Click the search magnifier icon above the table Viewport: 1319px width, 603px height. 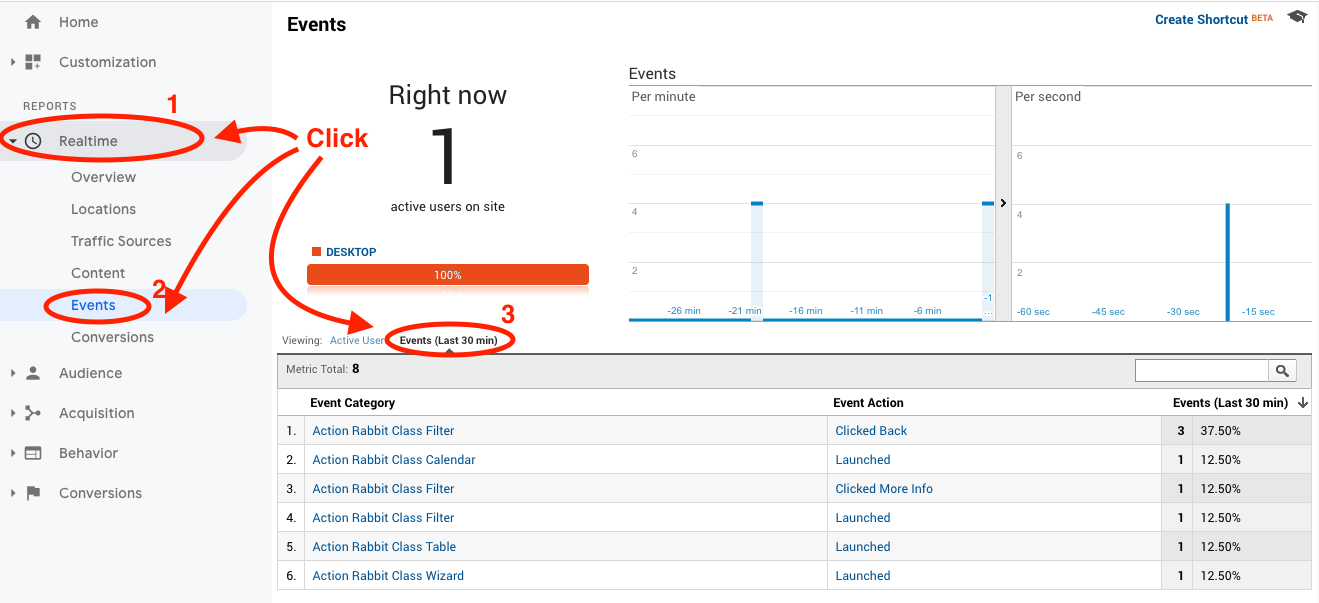[x=1282, y=370]
